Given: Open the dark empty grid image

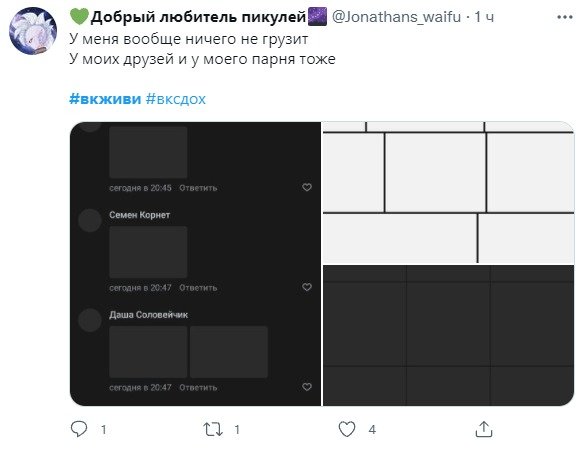Looking at the screenshot, I should coord(448,336).
